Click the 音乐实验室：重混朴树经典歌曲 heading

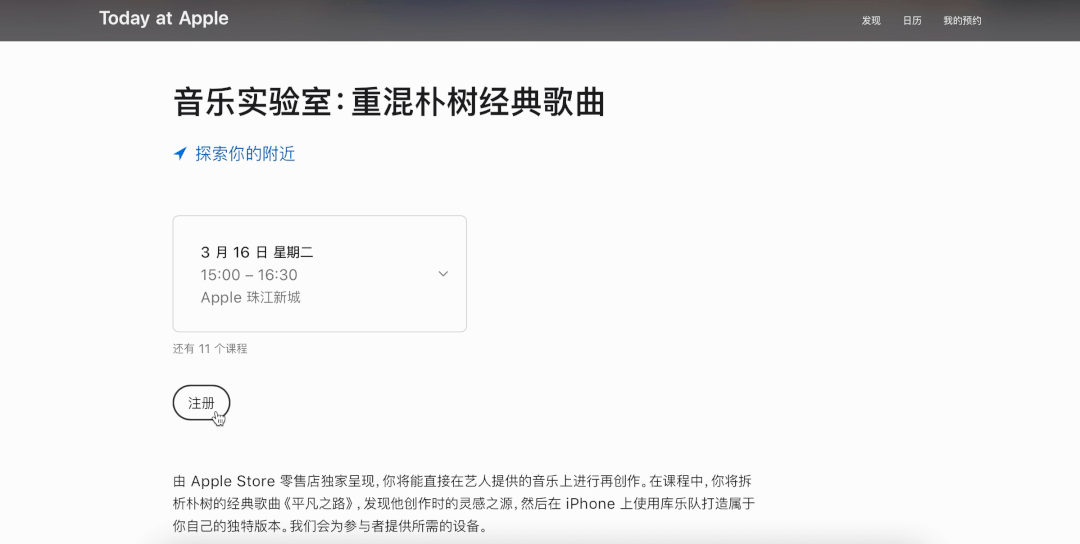pos(388,103)
